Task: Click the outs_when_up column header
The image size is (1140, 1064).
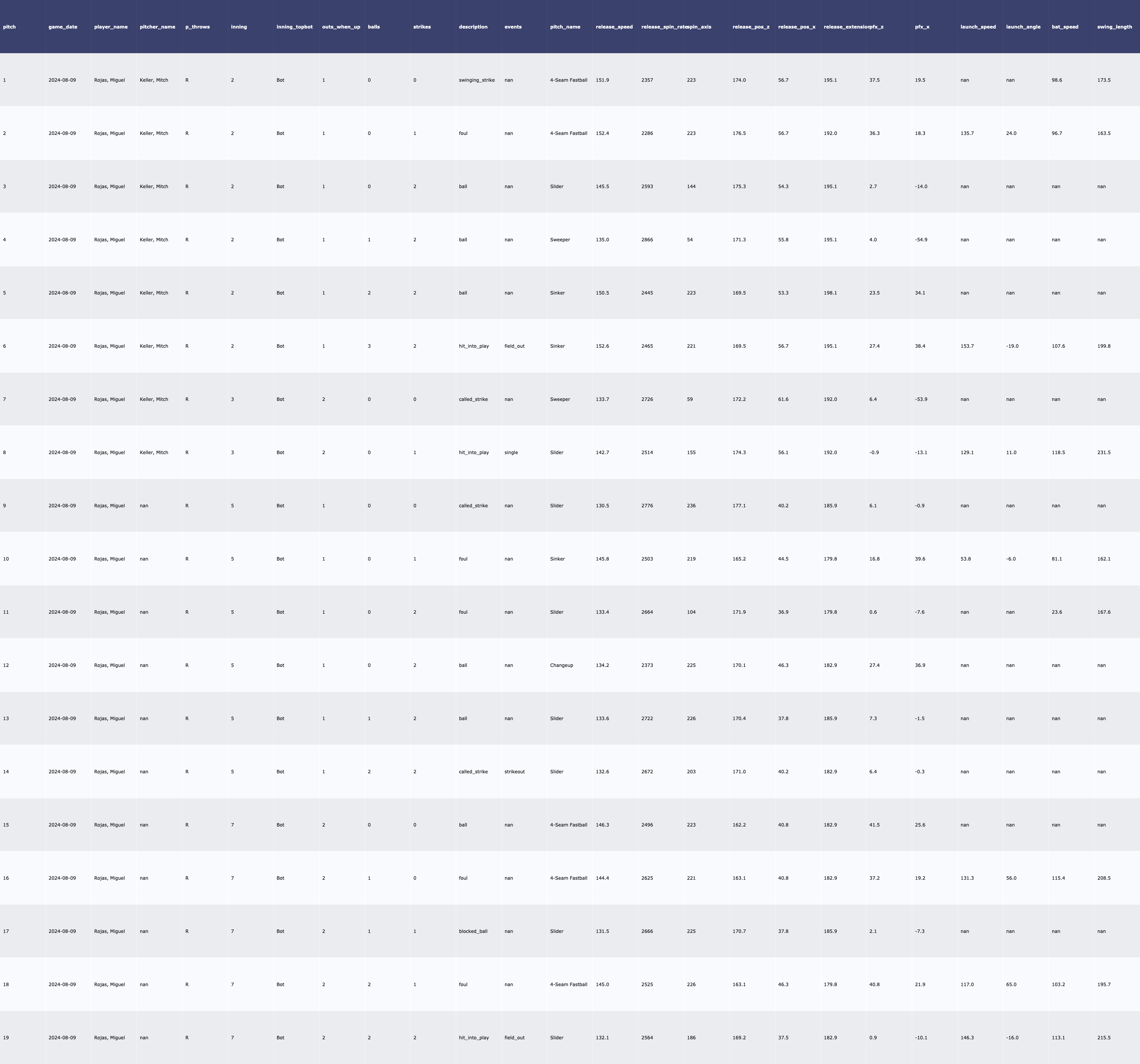Action: [x=341, y=27]
